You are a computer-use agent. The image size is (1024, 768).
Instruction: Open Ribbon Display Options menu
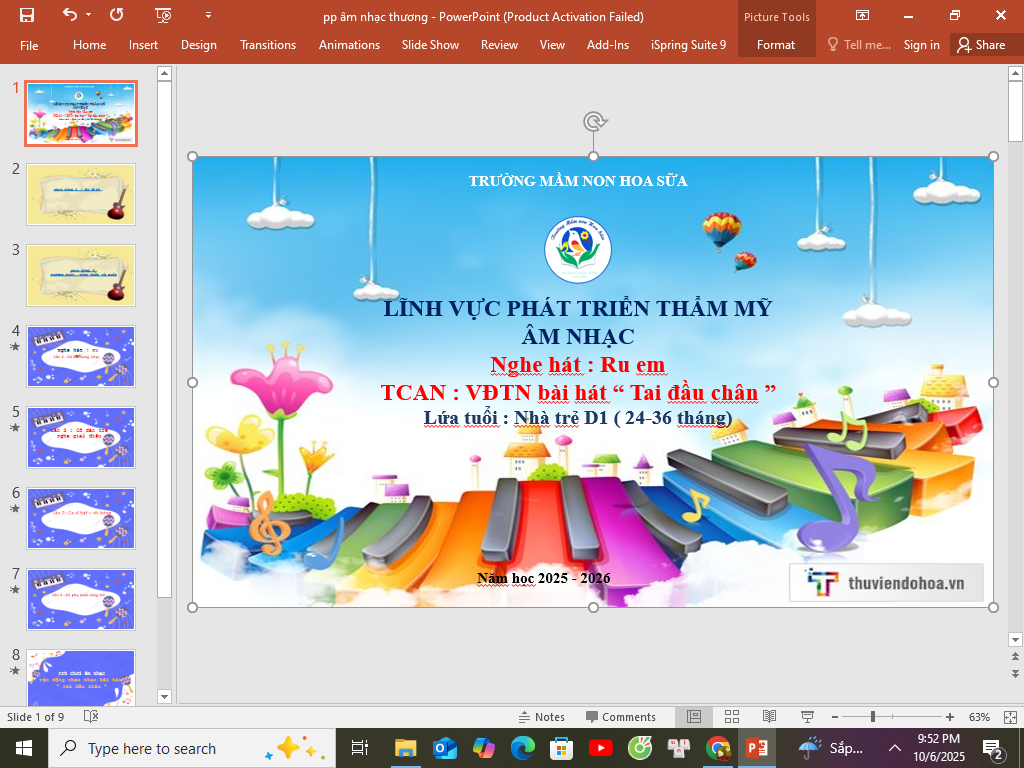pyautogui.click(x=862, y=15)
